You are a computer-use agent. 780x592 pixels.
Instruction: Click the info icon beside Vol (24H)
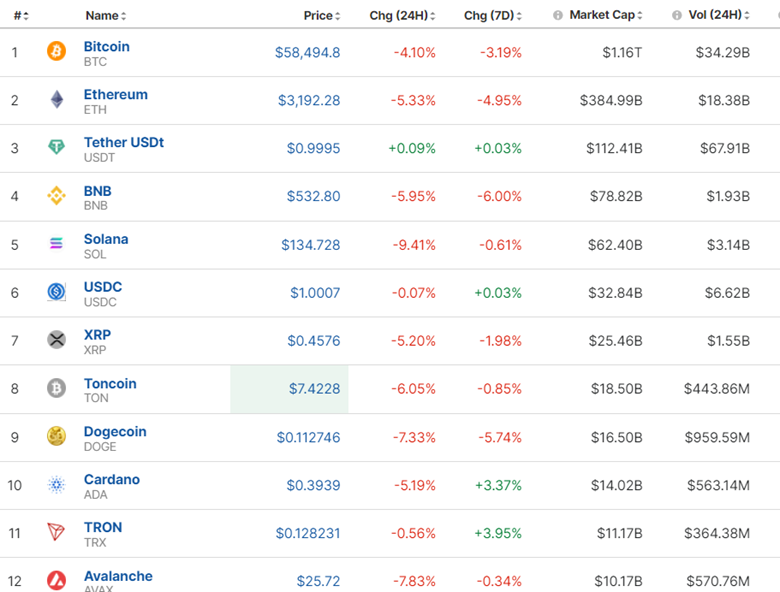677,15
